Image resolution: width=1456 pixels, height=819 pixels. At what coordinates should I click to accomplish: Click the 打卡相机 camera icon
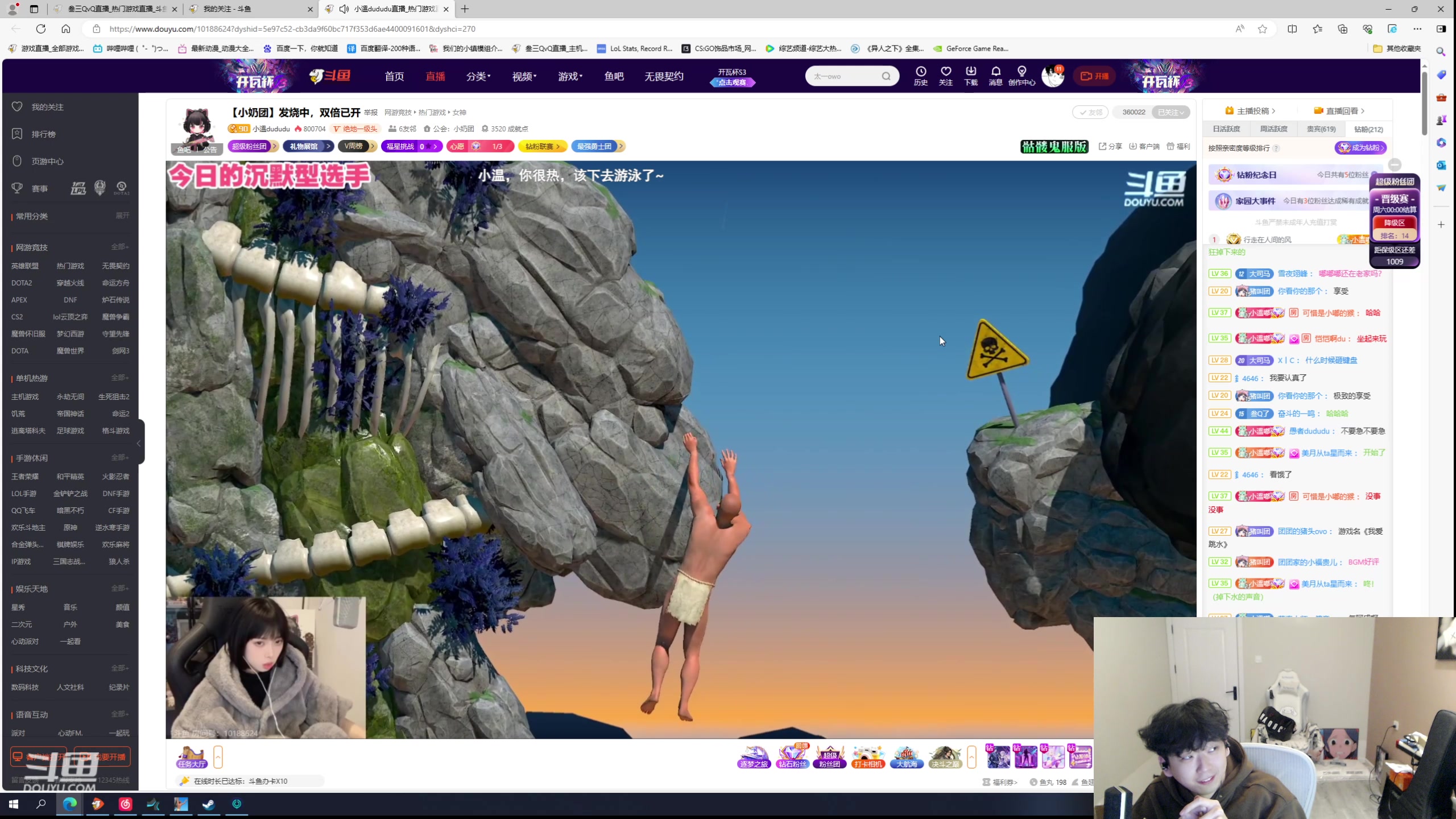(868, 757)
